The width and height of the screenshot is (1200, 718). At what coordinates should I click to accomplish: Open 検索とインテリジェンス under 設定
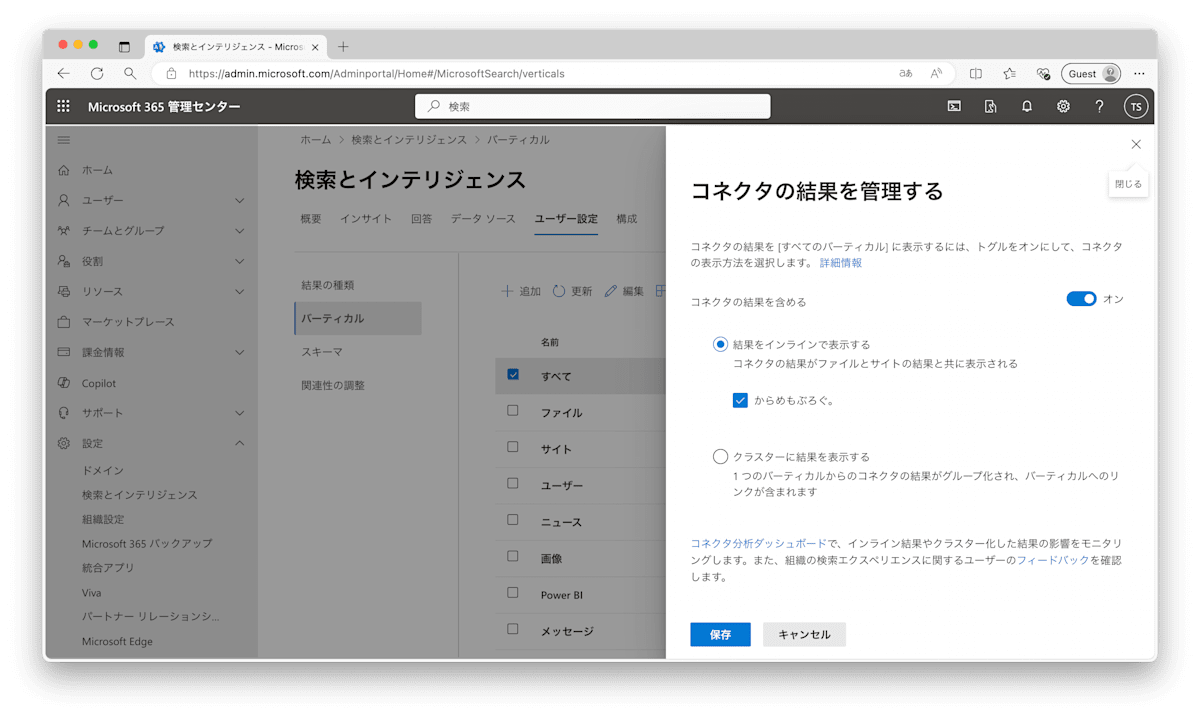coord(140,495)
